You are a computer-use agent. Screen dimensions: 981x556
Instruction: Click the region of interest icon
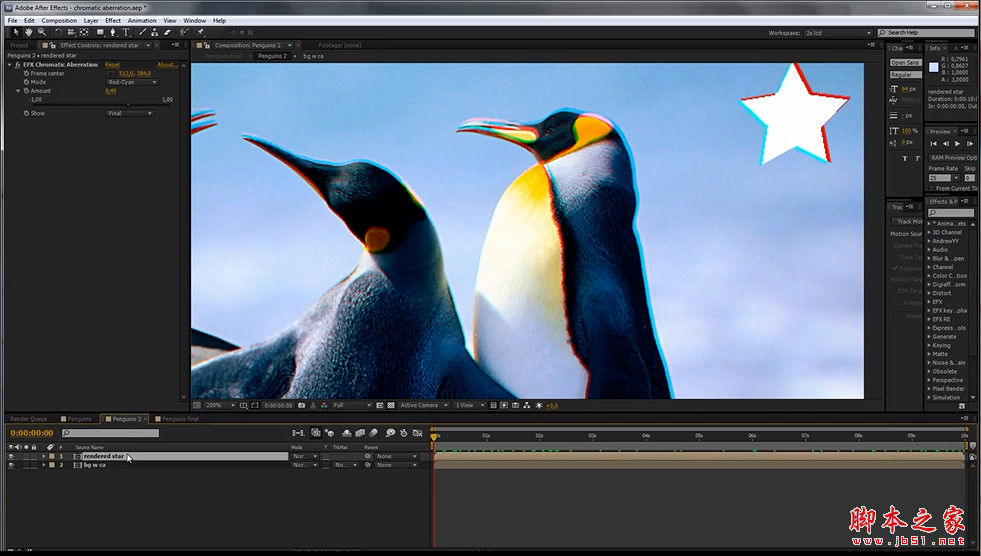[380, 405]
